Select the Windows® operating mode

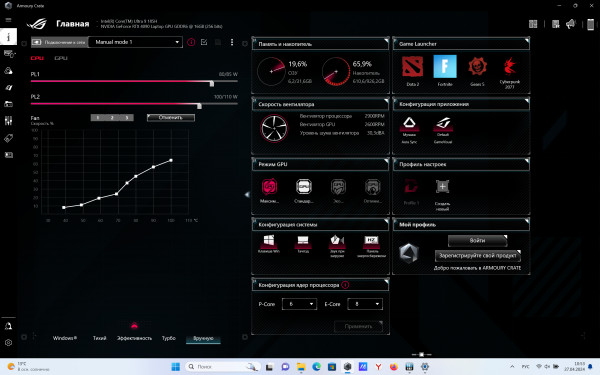tap(65, 338)
